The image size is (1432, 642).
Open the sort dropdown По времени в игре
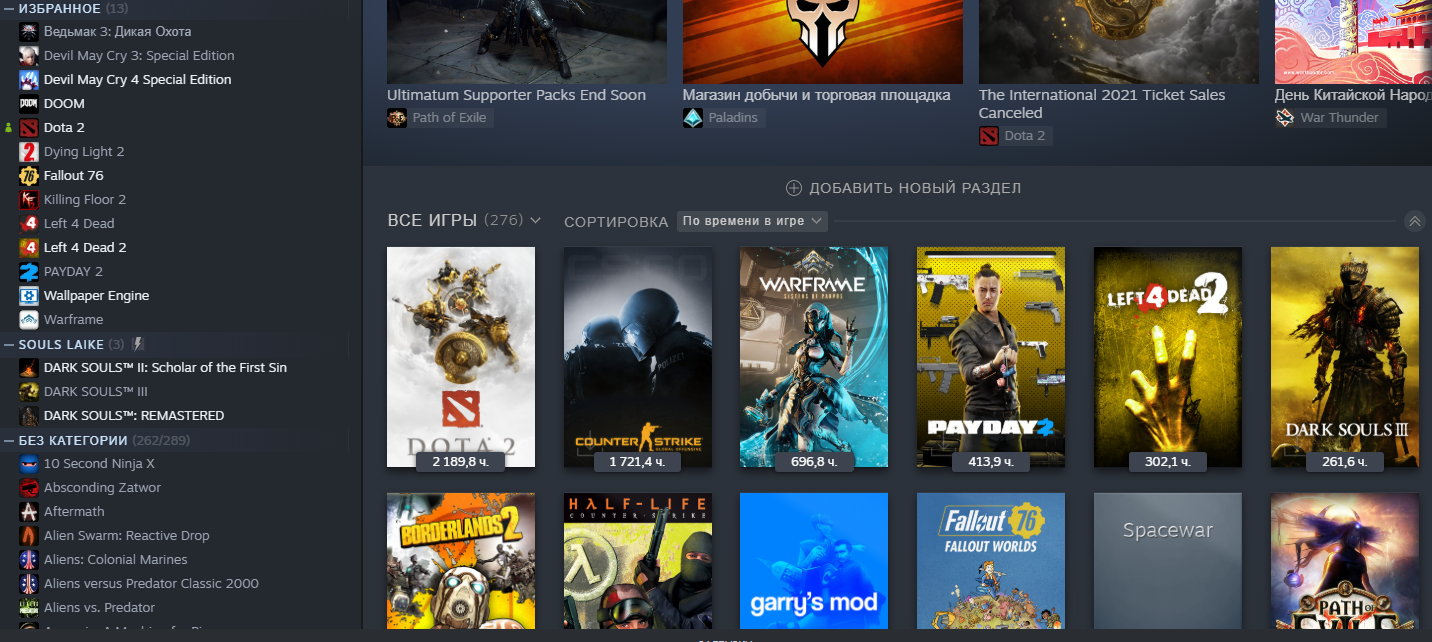coord(752,221)
